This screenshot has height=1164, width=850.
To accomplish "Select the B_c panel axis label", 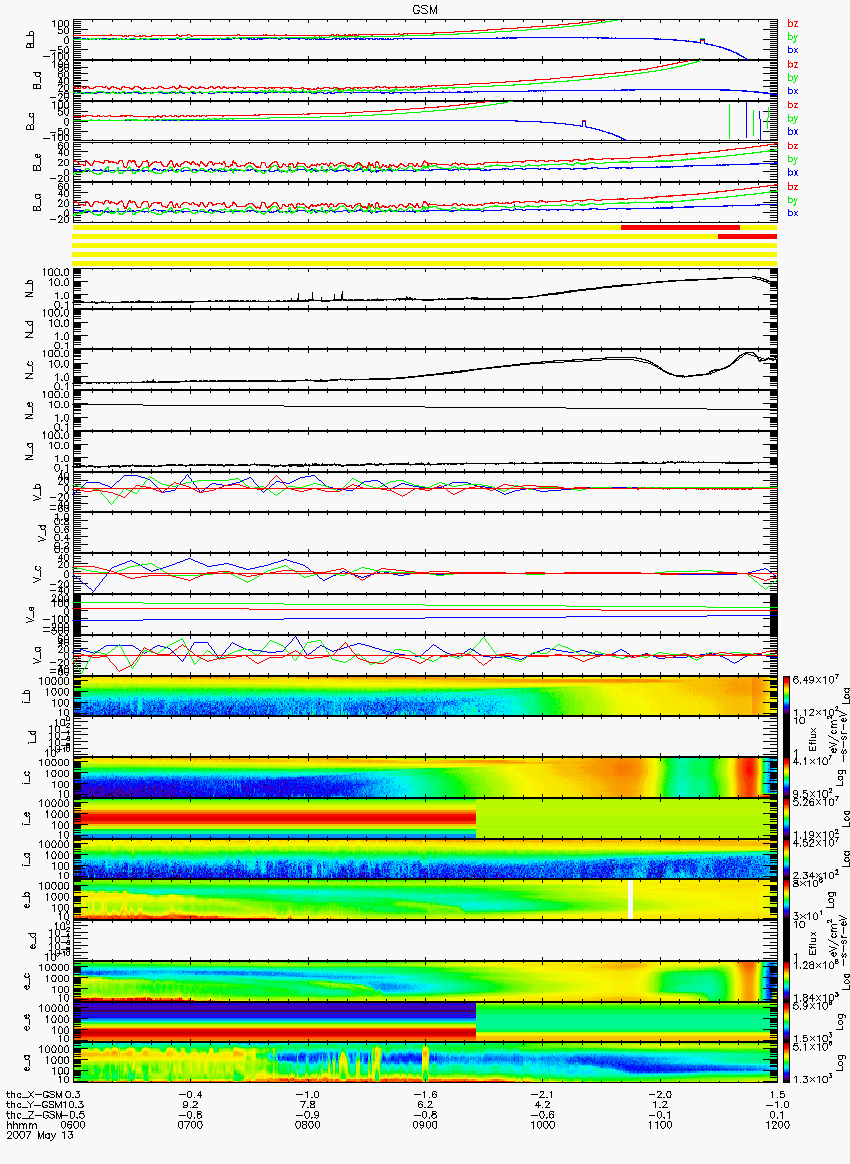I will pyautogui.click(x=30, y=122).
